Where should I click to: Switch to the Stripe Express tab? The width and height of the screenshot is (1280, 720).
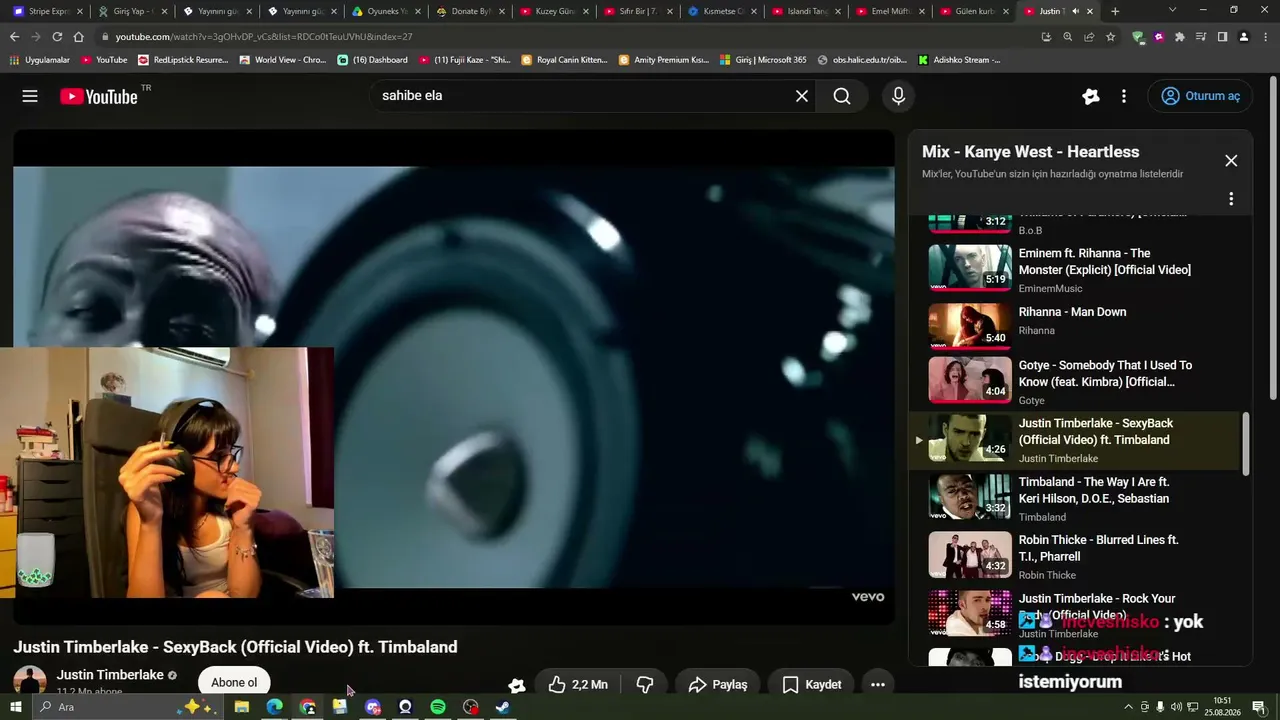[x=48, y=11]
